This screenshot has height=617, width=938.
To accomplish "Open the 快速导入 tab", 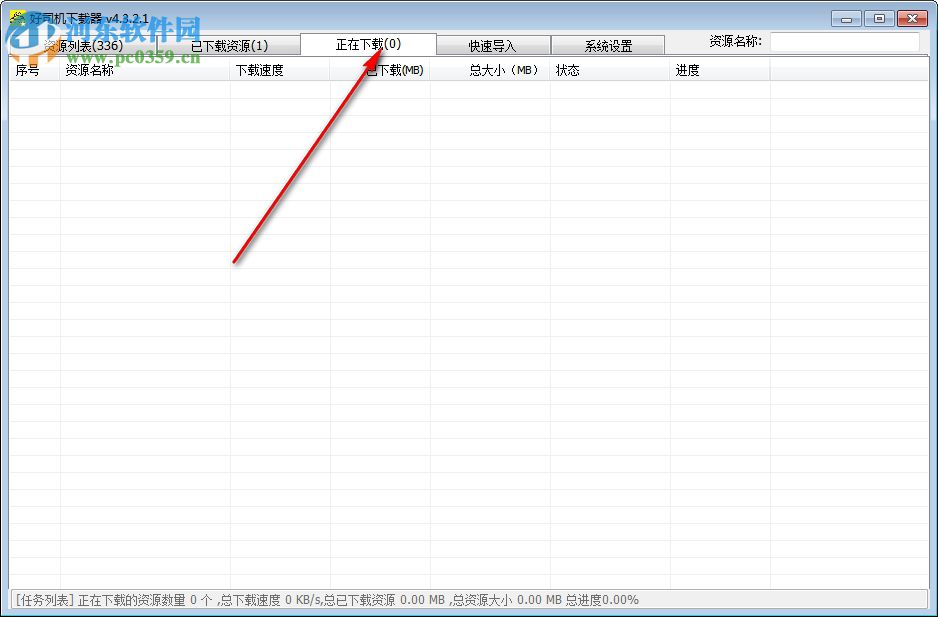I will click(493, 45).
